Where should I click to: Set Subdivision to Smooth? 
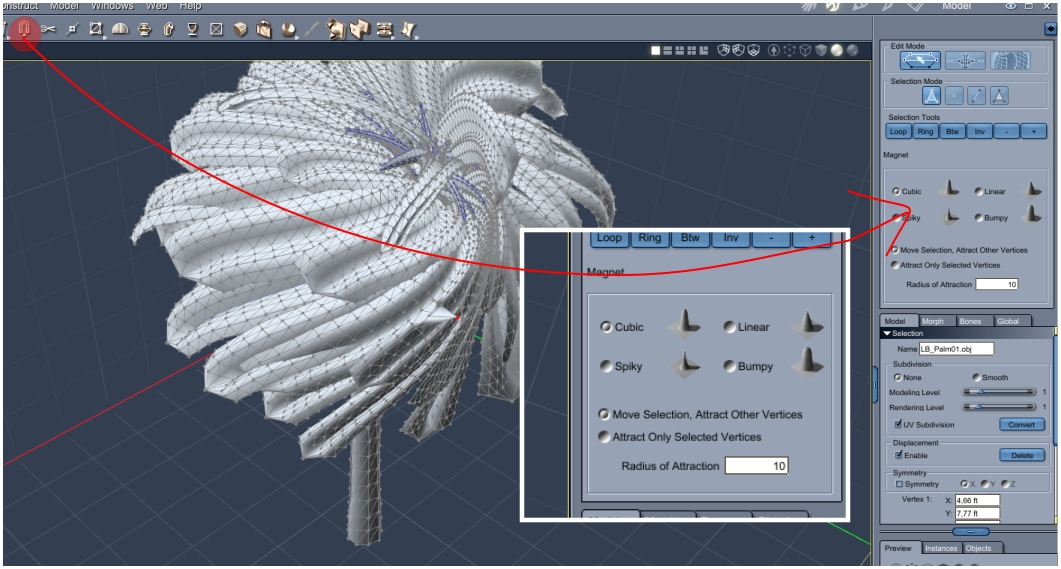point(976,378)
